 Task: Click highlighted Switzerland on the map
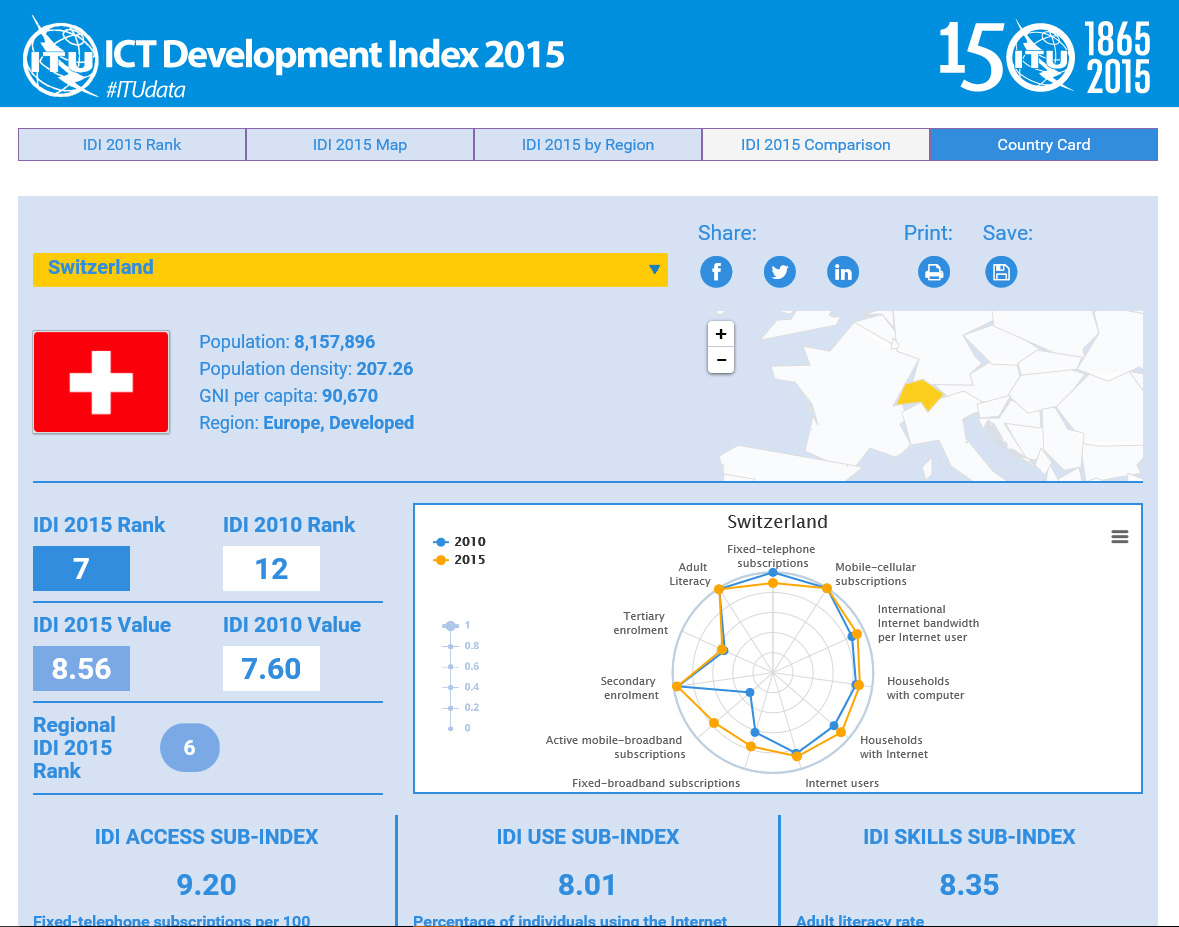tap(919, 394)
